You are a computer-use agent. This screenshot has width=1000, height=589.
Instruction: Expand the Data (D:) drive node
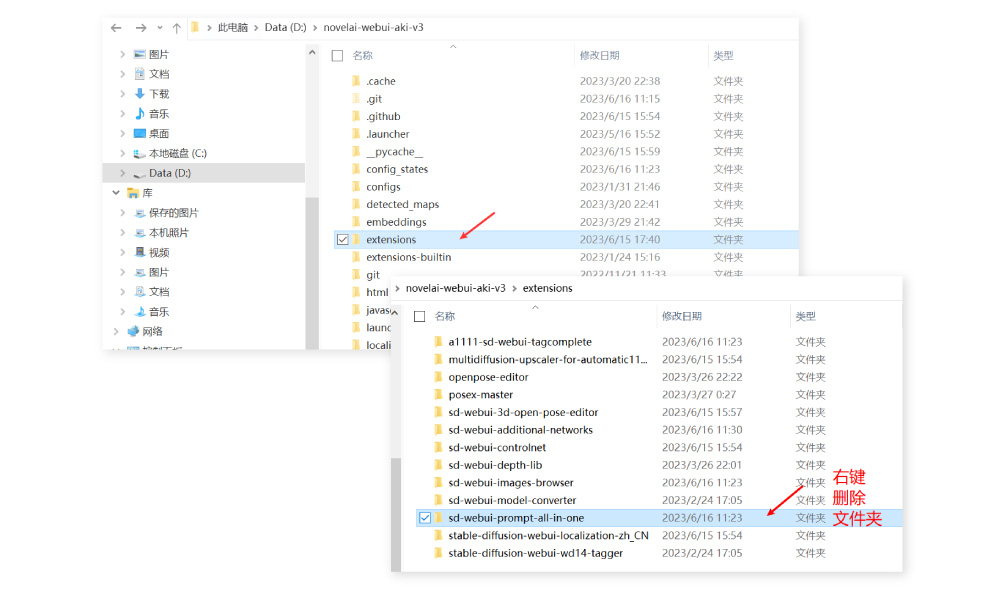click(x=122, y=173)
